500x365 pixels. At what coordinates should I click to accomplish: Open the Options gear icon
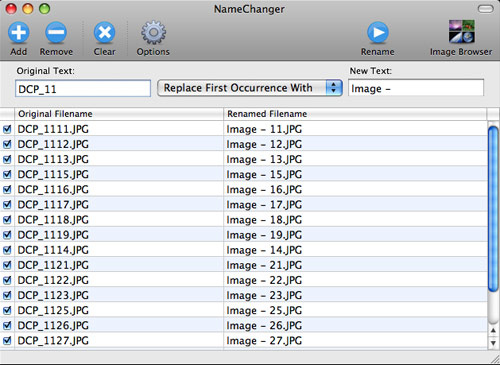coord(153,33)
